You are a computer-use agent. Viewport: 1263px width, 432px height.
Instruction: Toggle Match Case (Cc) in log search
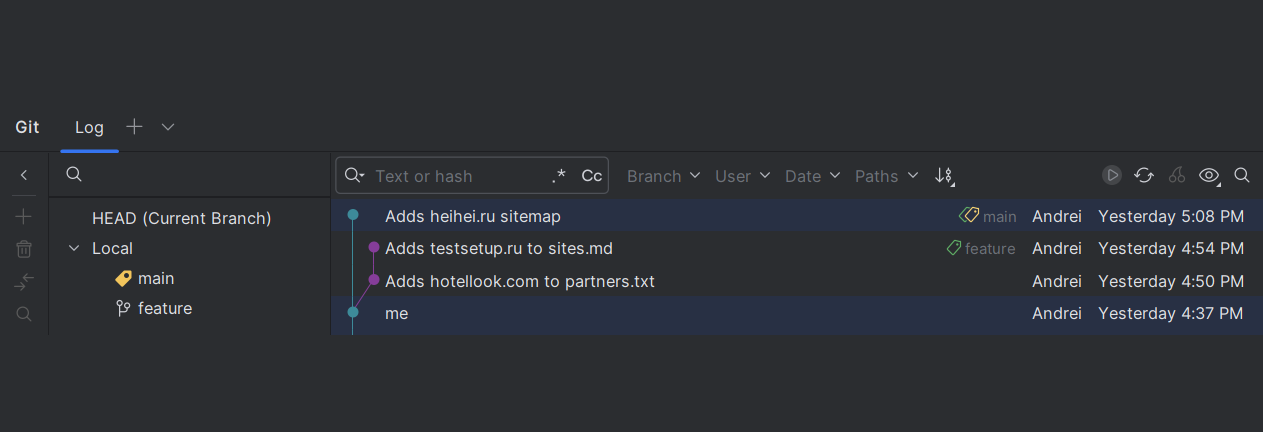(592, 176)
